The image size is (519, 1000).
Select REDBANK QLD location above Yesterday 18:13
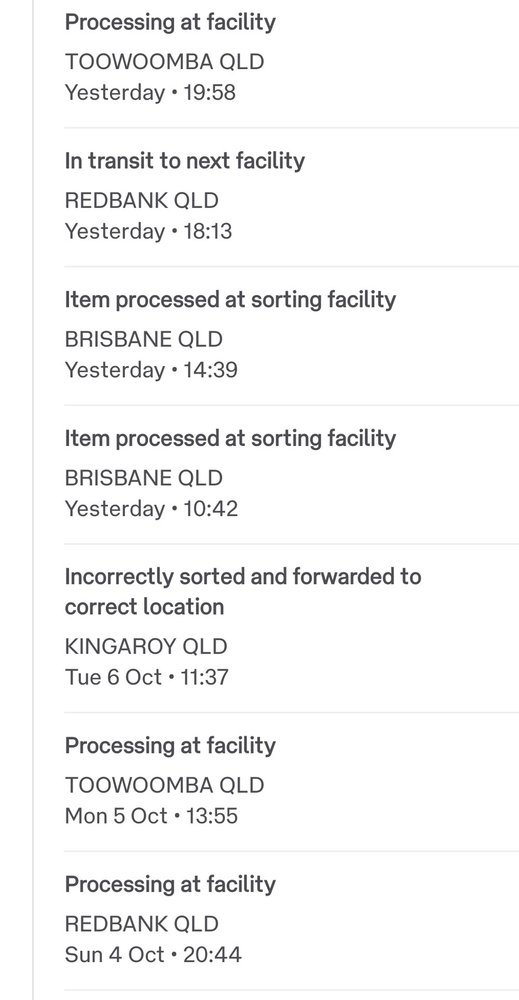(142, 200)
